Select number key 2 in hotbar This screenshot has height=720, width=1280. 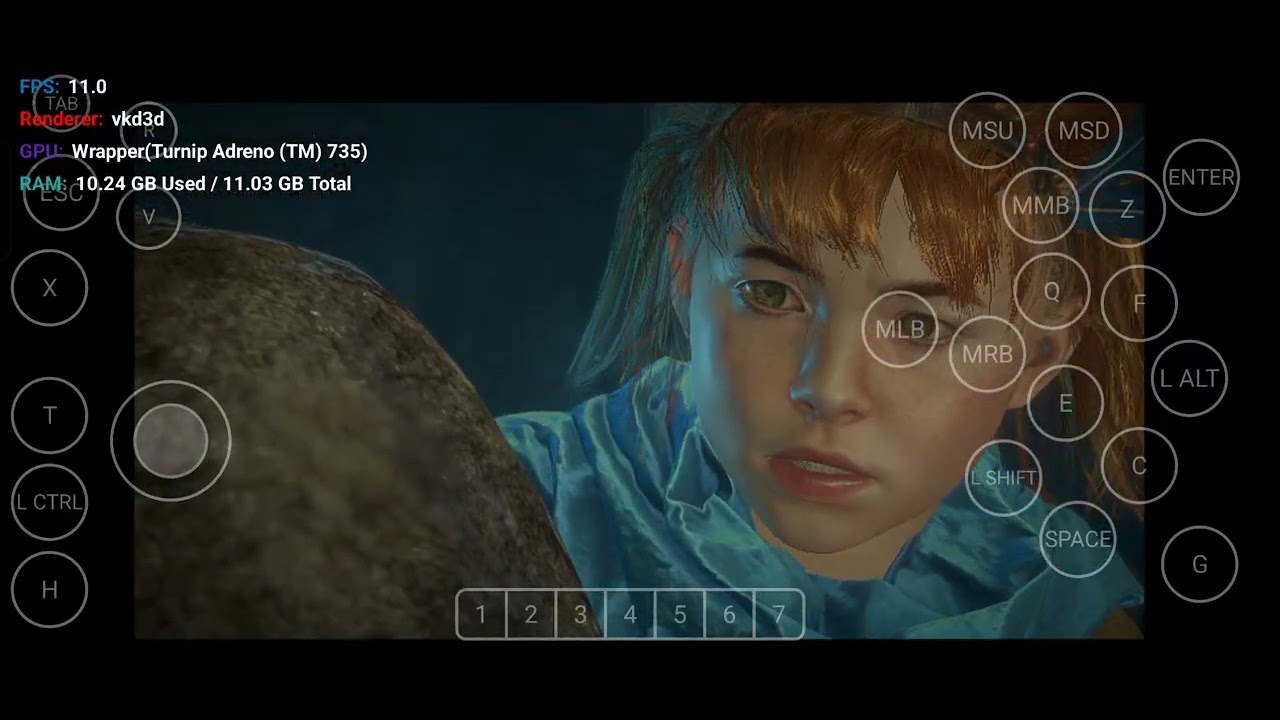[531, 614]
